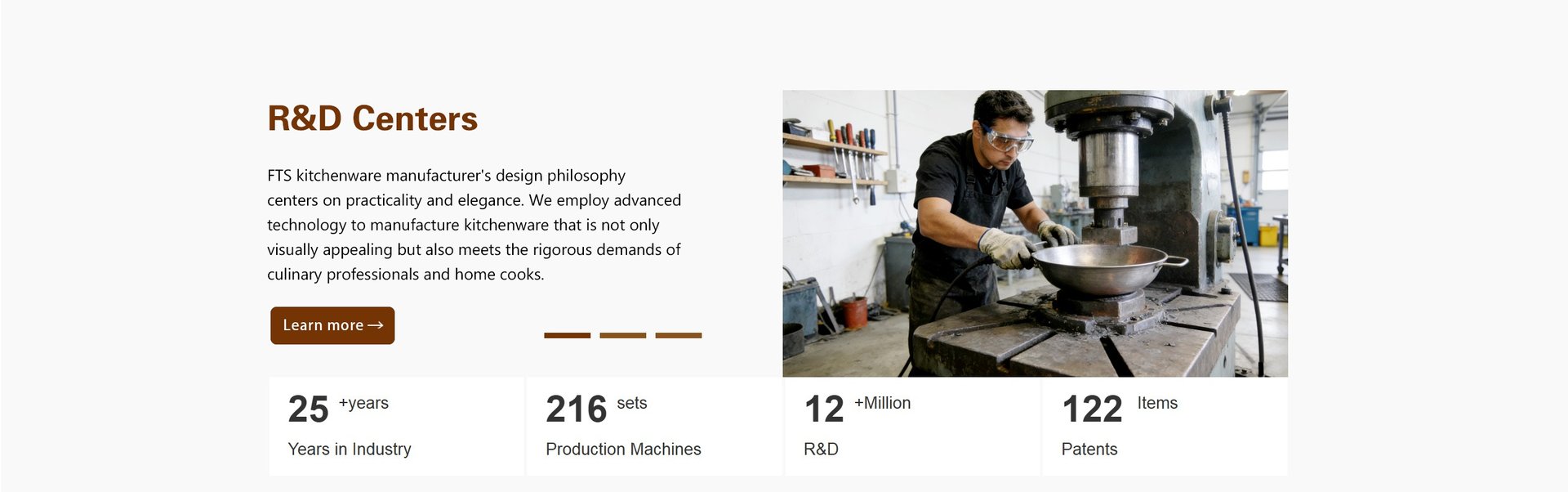The image size is (1568, 492).
Task: Select the R&D label under 12
Action: pos(821,449)
